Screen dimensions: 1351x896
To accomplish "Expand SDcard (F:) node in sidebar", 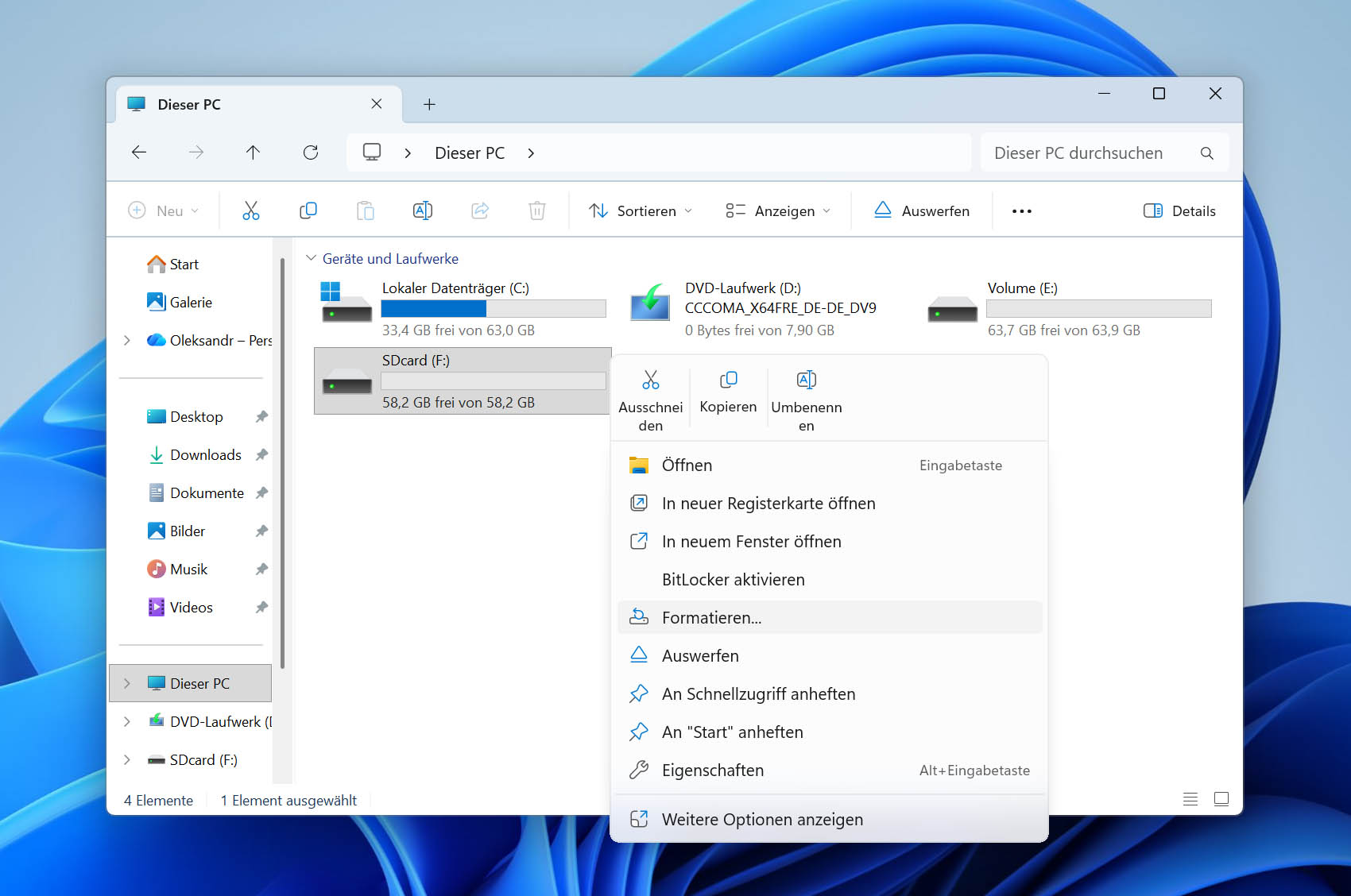I will click(127, 759).
